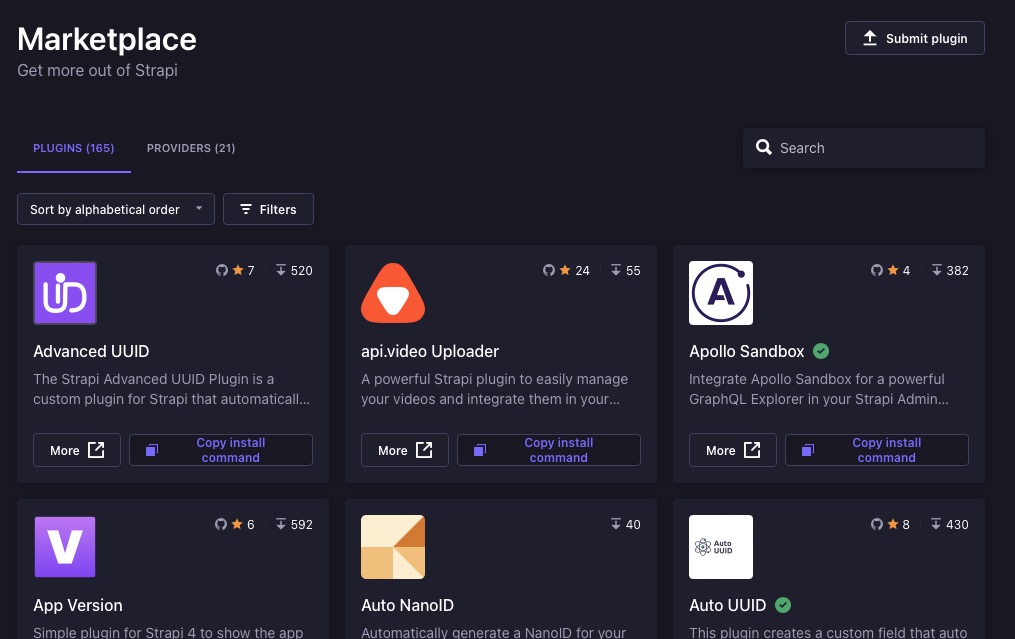
Task: Click the verified badge next to Apollo Sandbox
Action: tap(821, 351)
